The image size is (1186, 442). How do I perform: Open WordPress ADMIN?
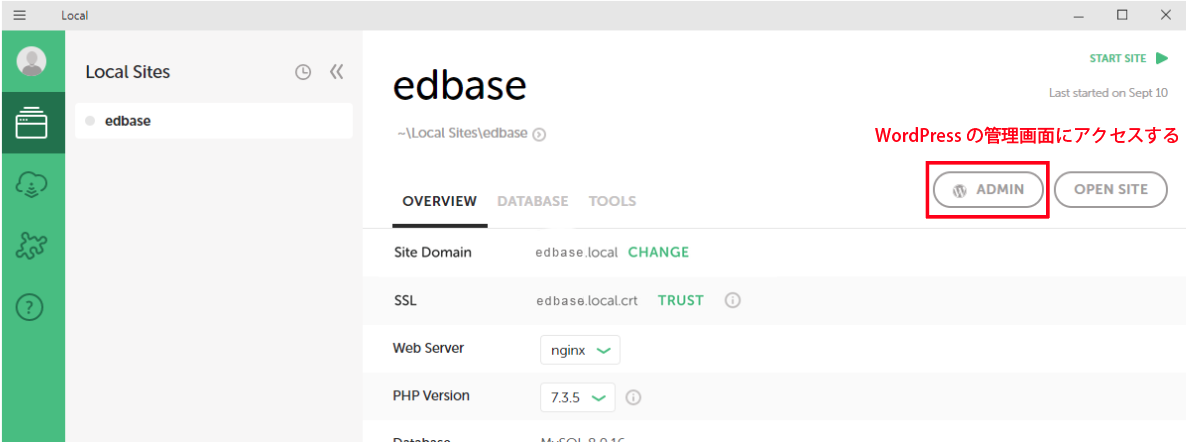[988, 189]
